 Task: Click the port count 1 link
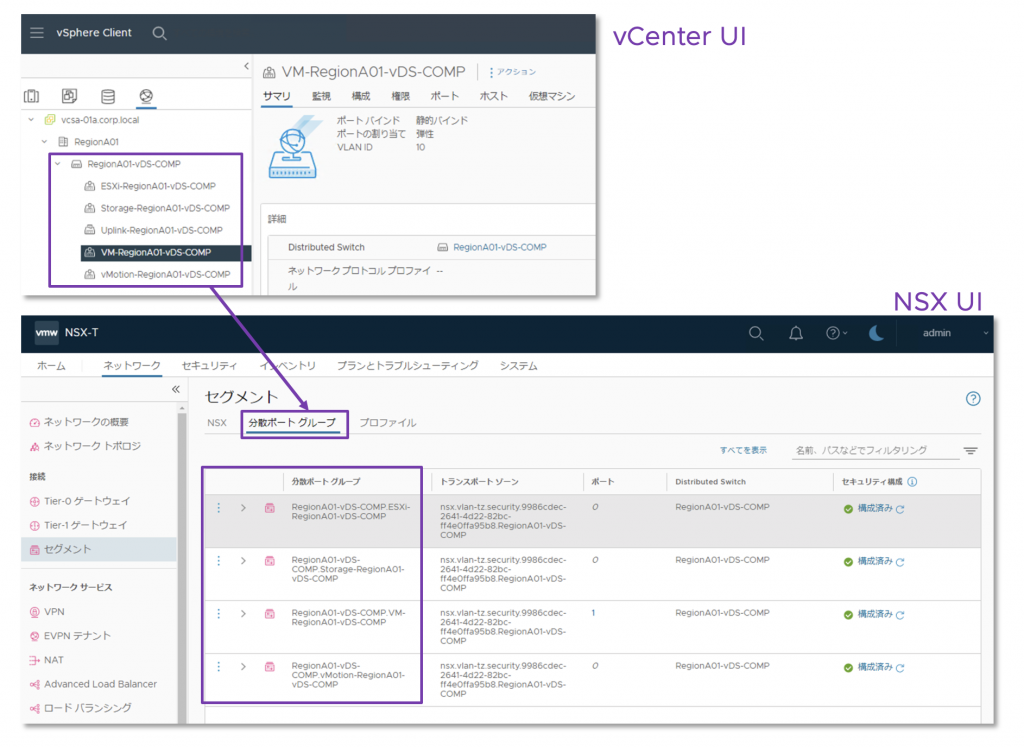tap(593, 613)
